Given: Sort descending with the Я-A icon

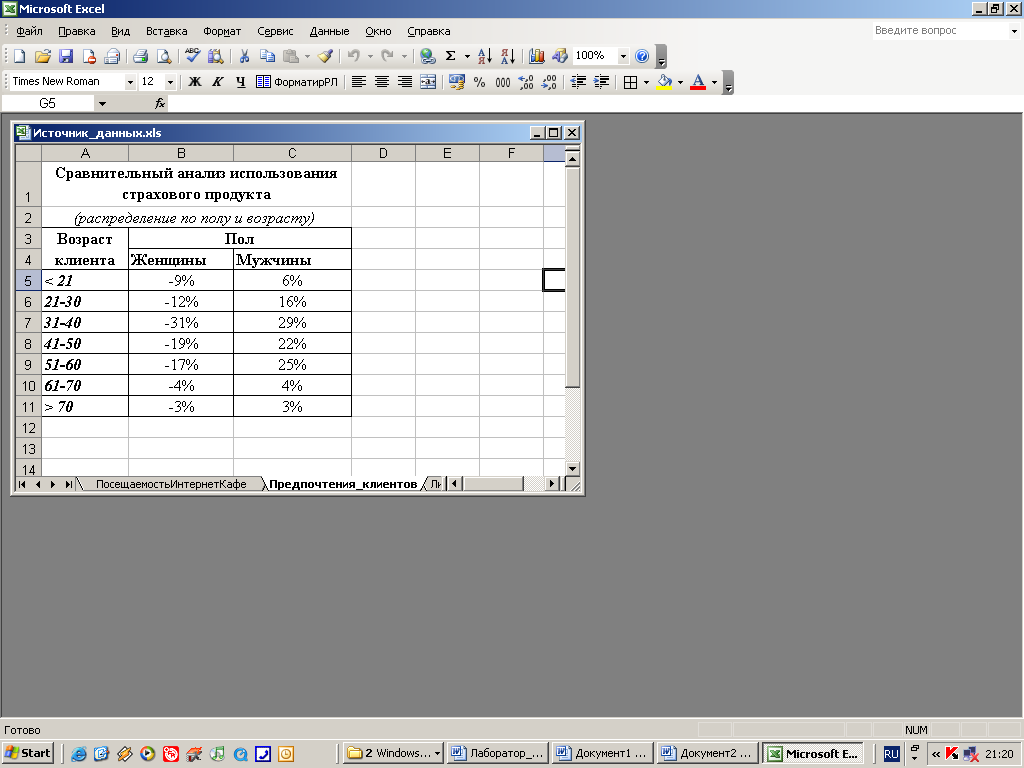Looking at the screenshot, I should coord(508,56).
